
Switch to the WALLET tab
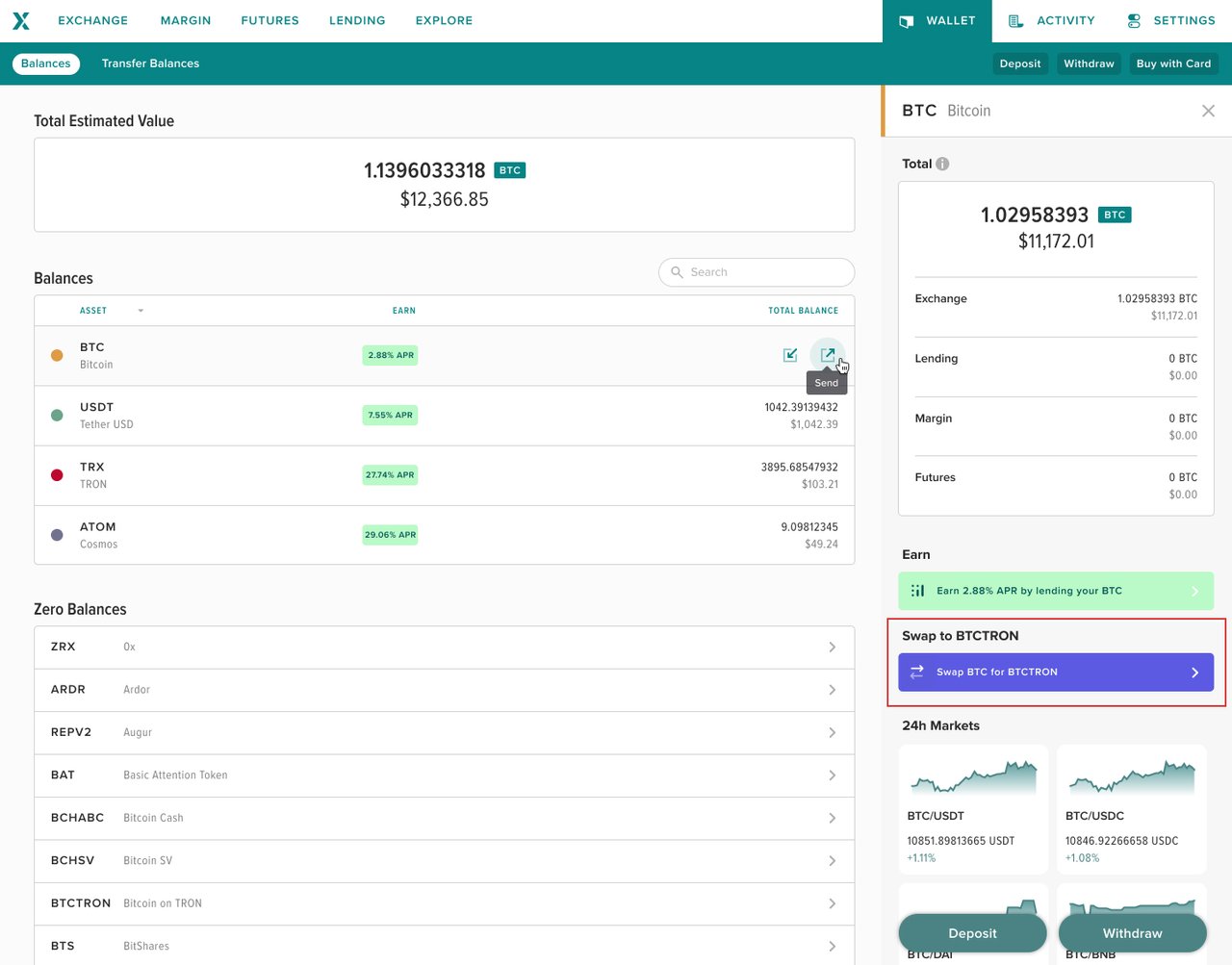[x=937, y=21]
